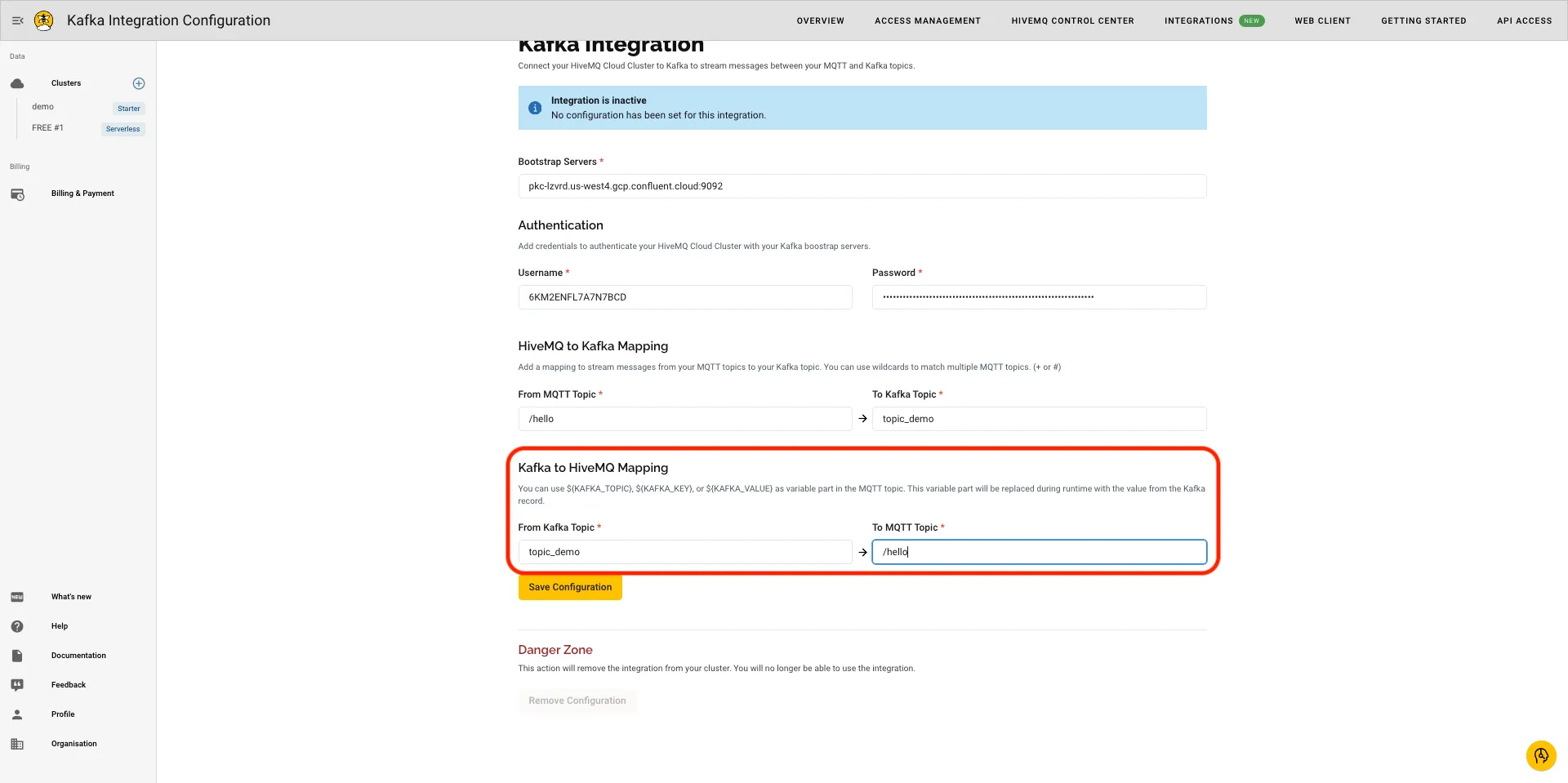Click the Remove Configuration button

coord(577,701)
